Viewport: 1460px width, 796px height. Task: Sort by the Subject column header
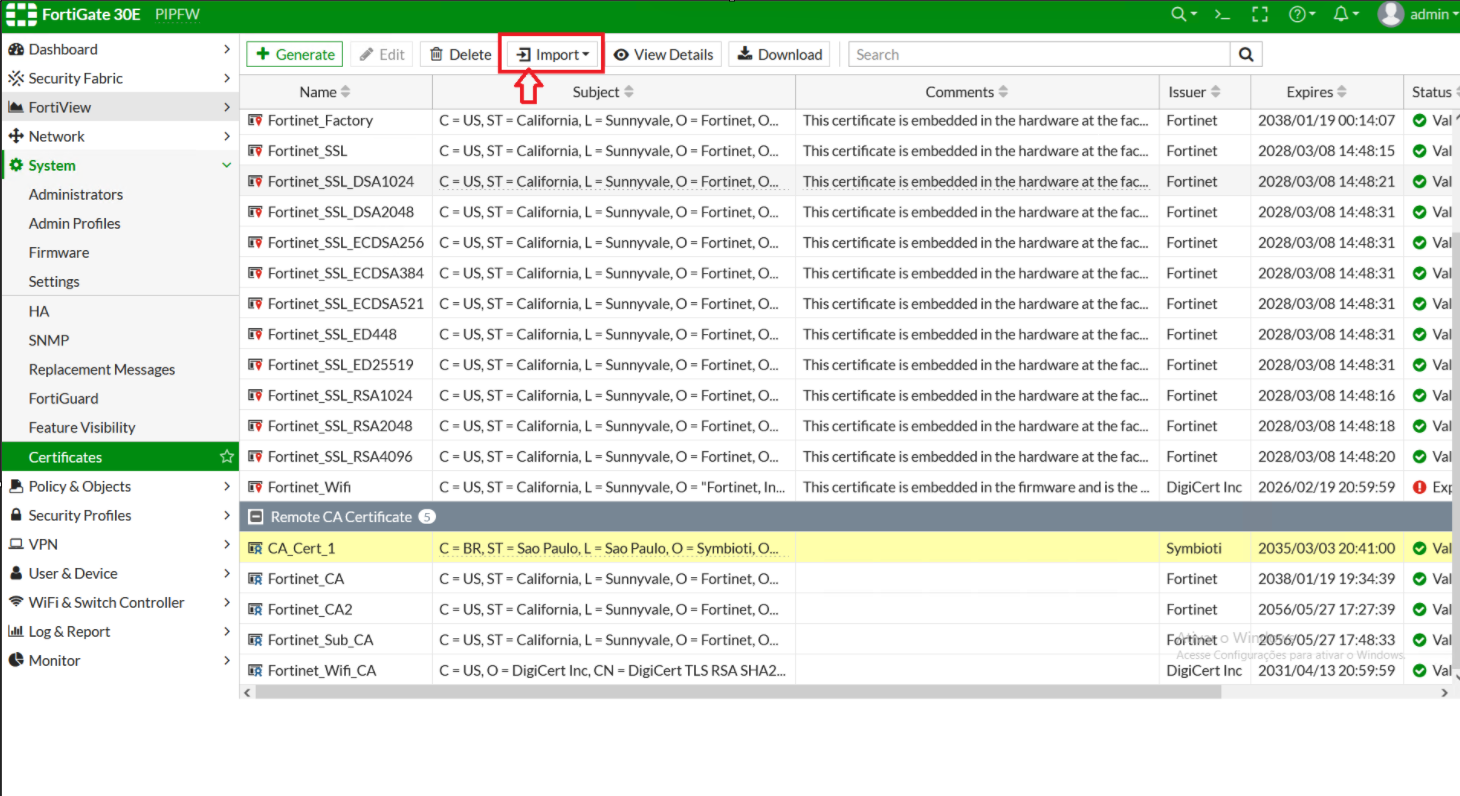[x=603, y=92]
